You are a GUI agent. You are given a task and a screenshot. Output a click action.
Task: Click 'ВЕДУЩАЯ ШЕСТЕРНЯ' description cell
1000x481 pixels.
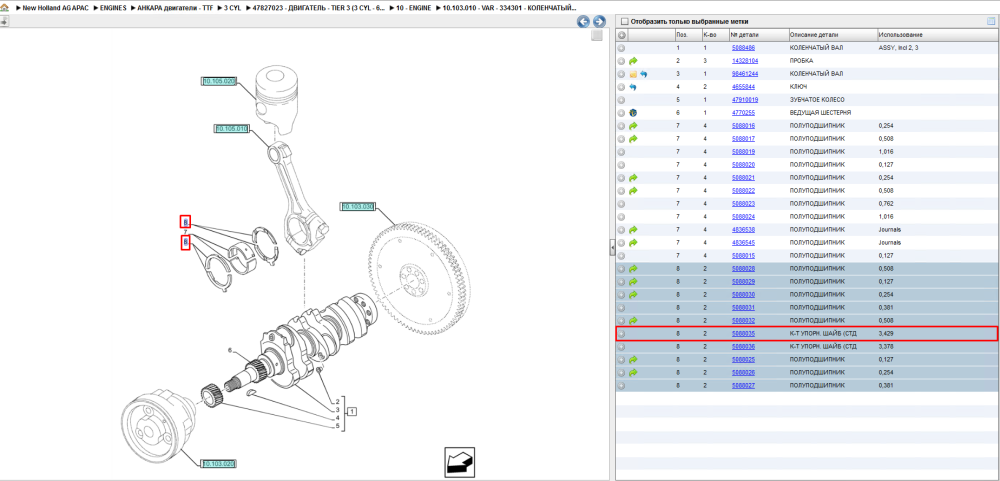(x=820, y=113)
